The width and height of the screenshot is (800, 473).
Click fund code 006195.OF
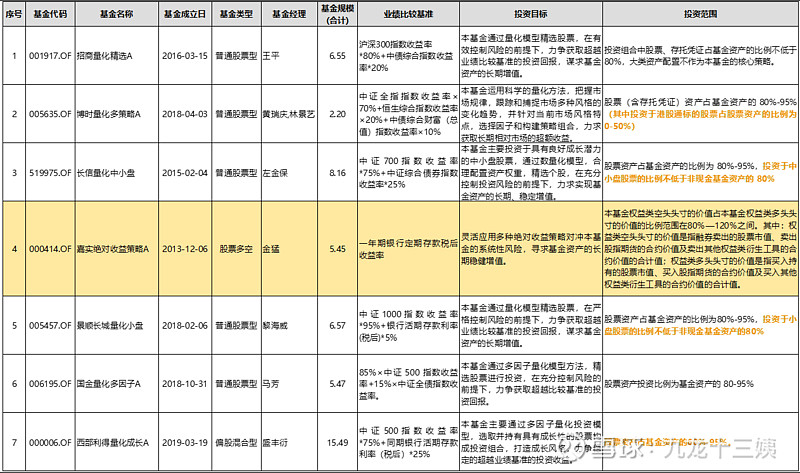pyautogui.click(x=50, y=384)
